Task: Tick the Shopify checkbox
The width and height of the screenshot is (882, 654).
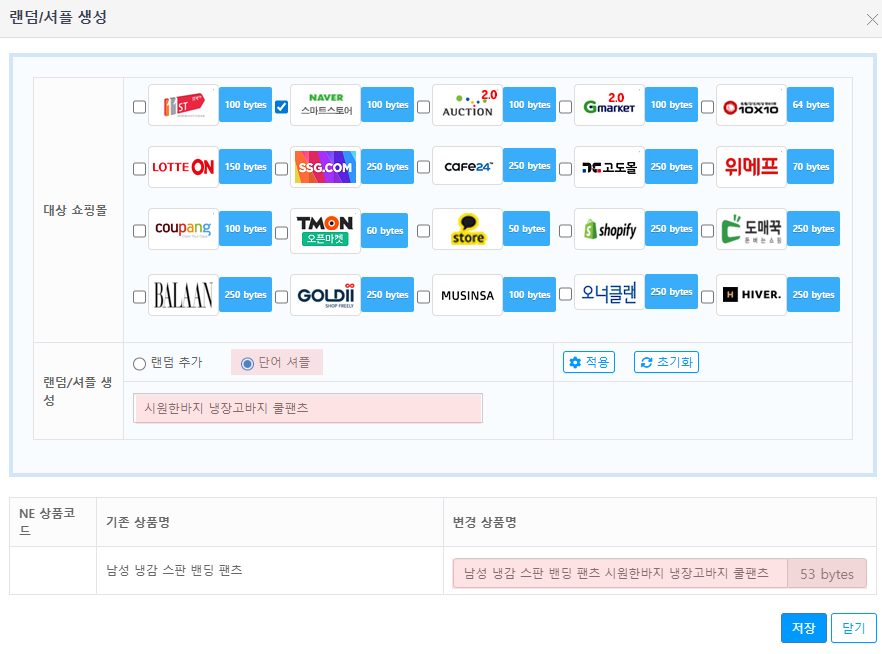Action: coord(566,231)
